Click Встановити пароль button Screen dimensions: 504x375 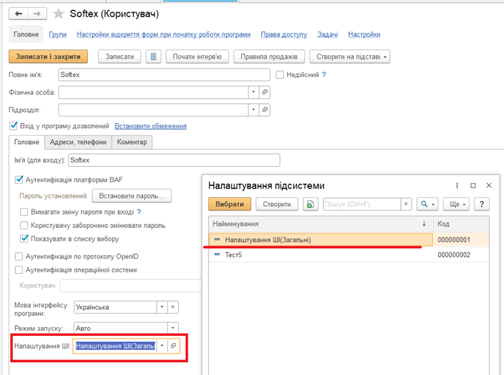click(132, 196)
